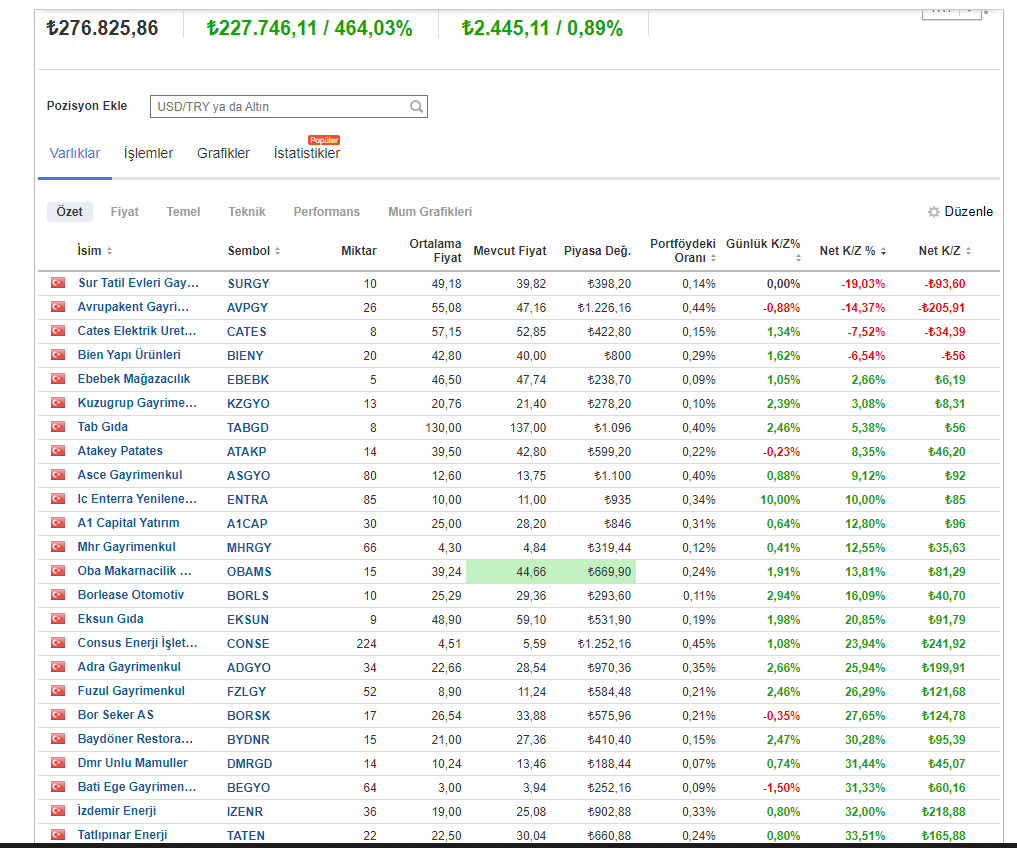Select the Teknik view
This screenshot has height=848, width=1017.
(247, 212)
